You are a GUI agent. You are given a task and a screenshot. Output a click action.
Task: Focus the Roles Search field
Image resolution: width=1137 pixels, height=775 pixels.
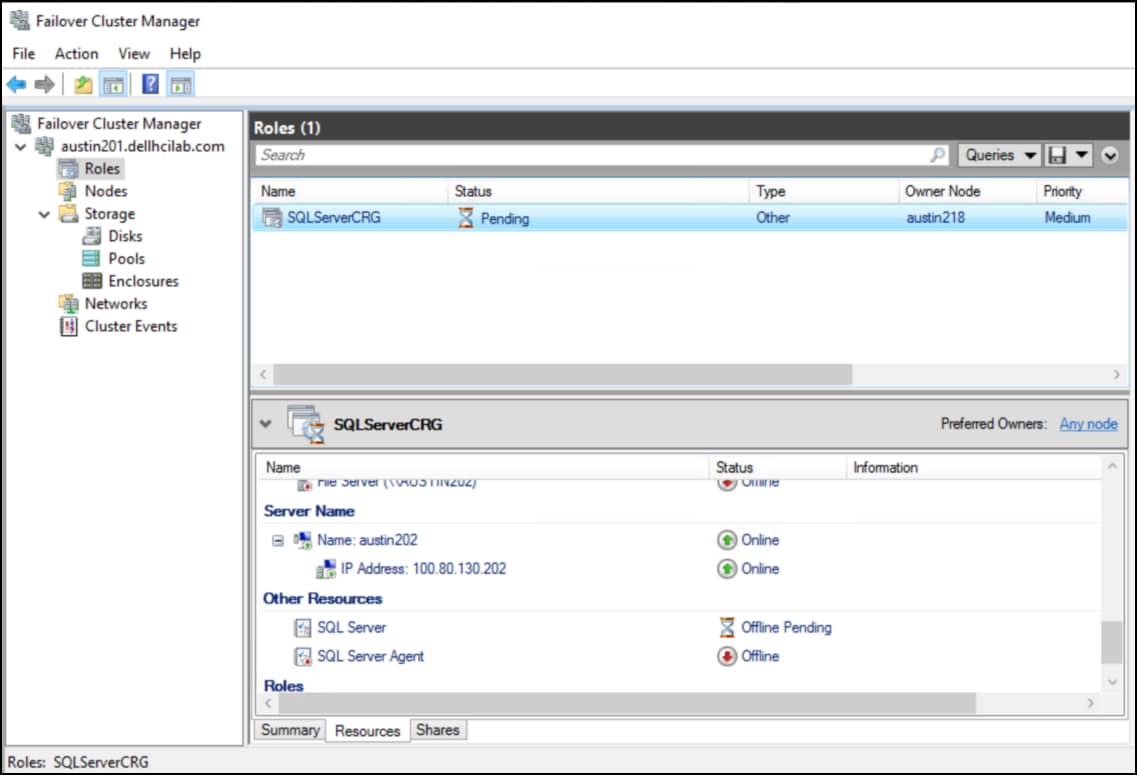602,155
